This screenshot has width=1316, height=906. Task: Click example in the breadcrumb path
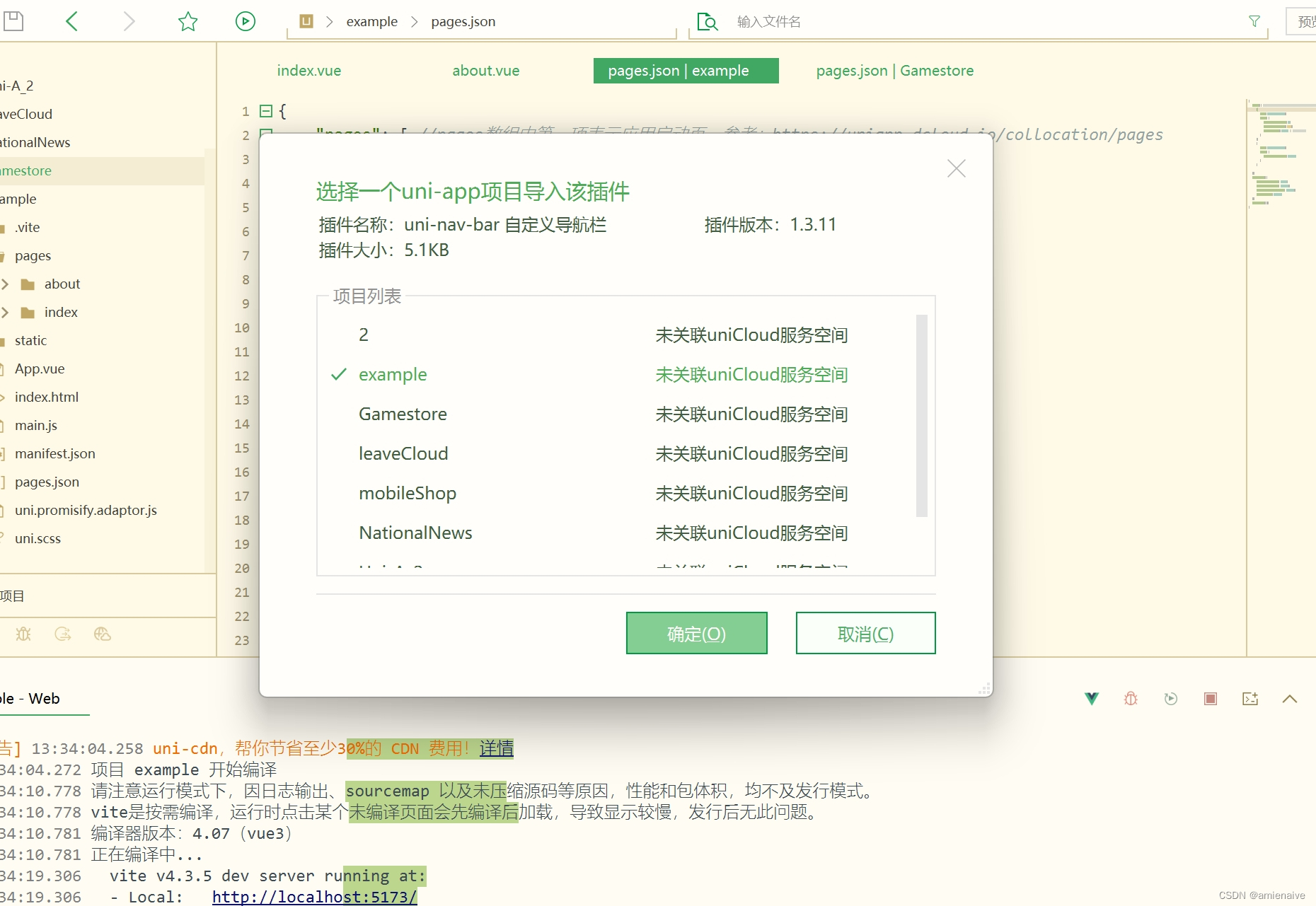pos(372,22)
